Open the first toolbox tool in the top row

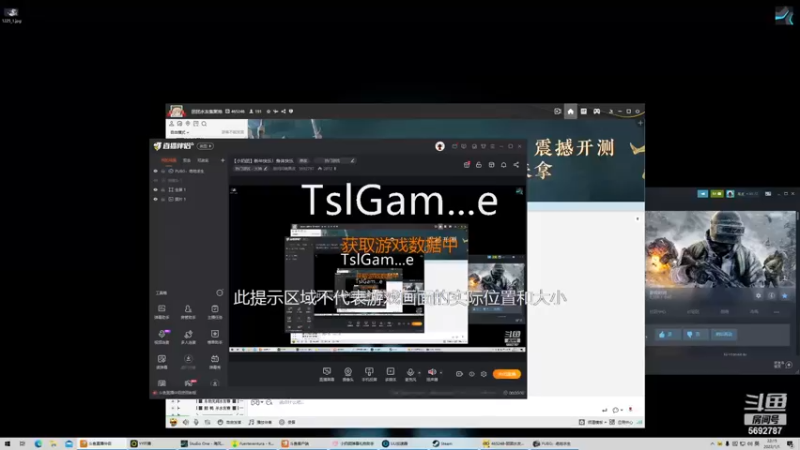click(162, 312)
